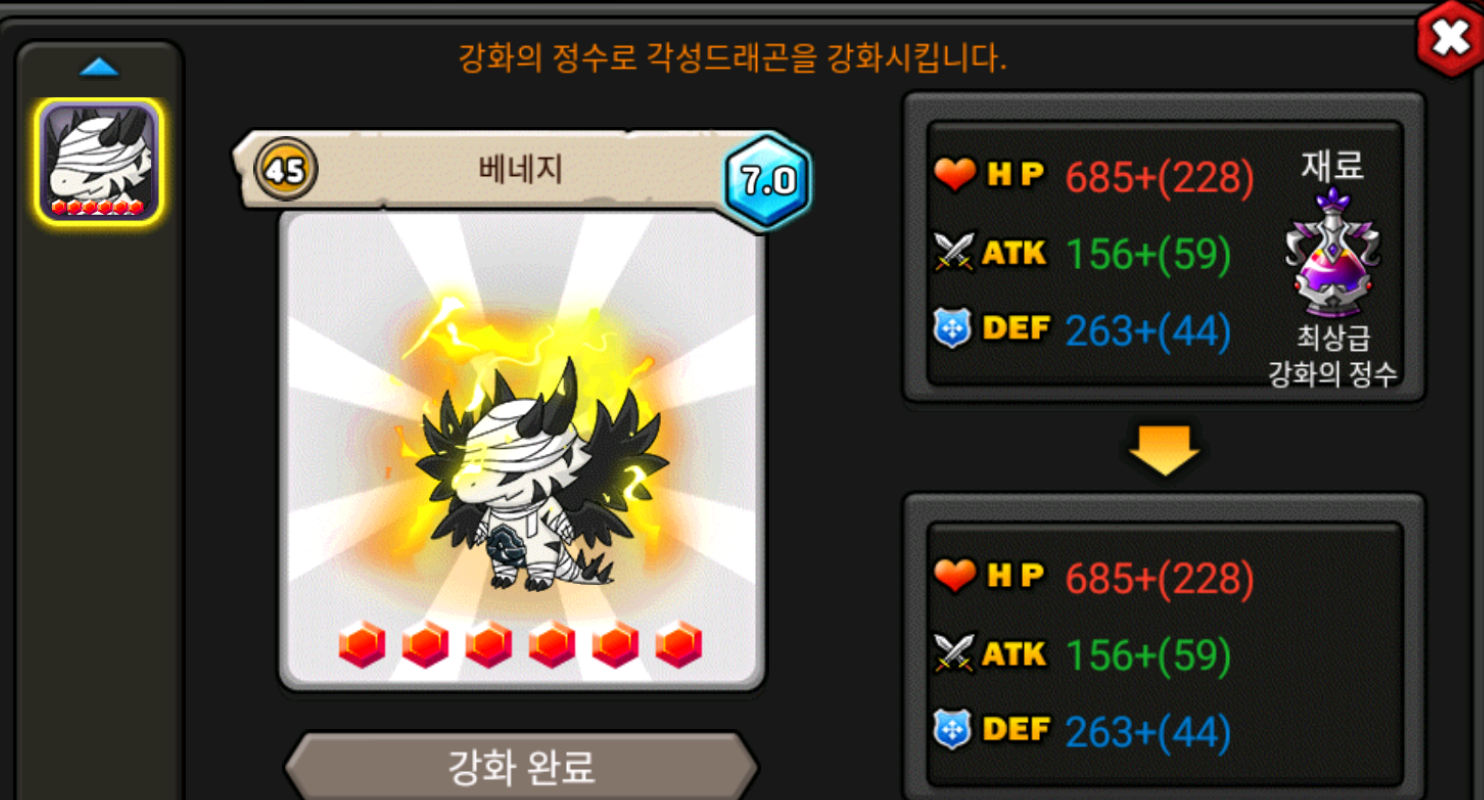Click the 베네지 dragon name banner

(x=520, y=170)
